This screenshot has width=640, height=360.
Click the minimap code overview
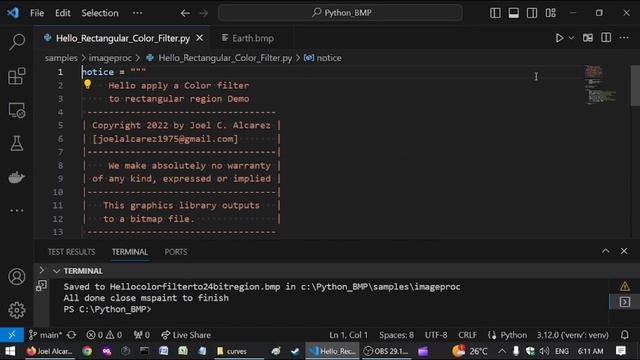(x=600, y=85)
